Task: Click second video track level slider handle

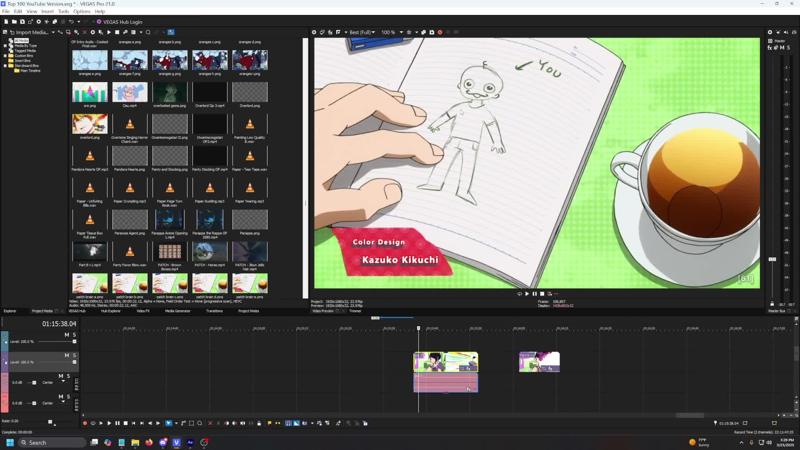Action: pyautogui.click(x=74, y=362)
